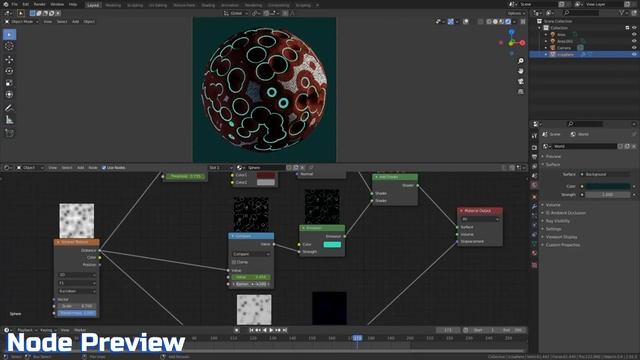Switch perspective/orthographic grid icon in viewport
Screen dimensions: 640x360
[521, 92]
